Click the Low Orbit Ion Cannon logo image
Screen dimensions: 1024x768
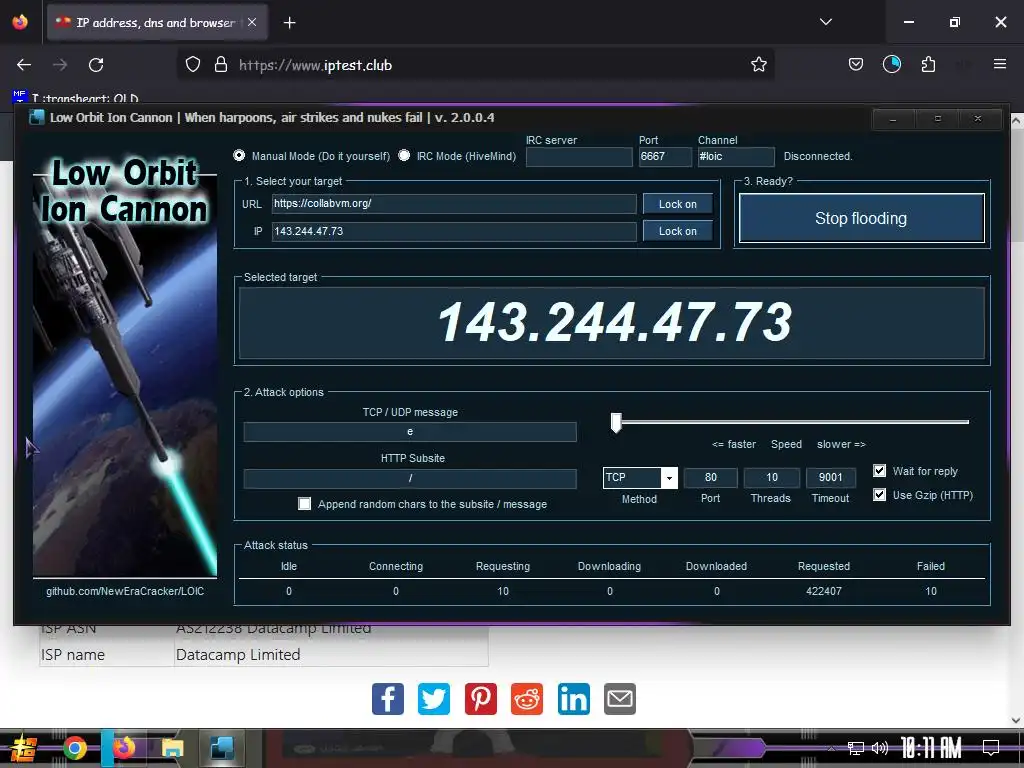pyautogui.click(x=125, y=364)
